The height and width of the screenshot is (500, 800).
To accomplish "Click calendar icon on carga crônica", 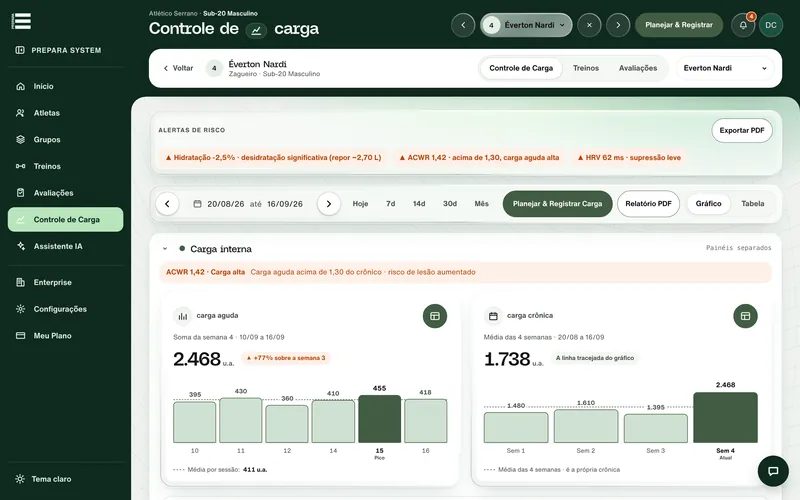I will coord(493,316).
